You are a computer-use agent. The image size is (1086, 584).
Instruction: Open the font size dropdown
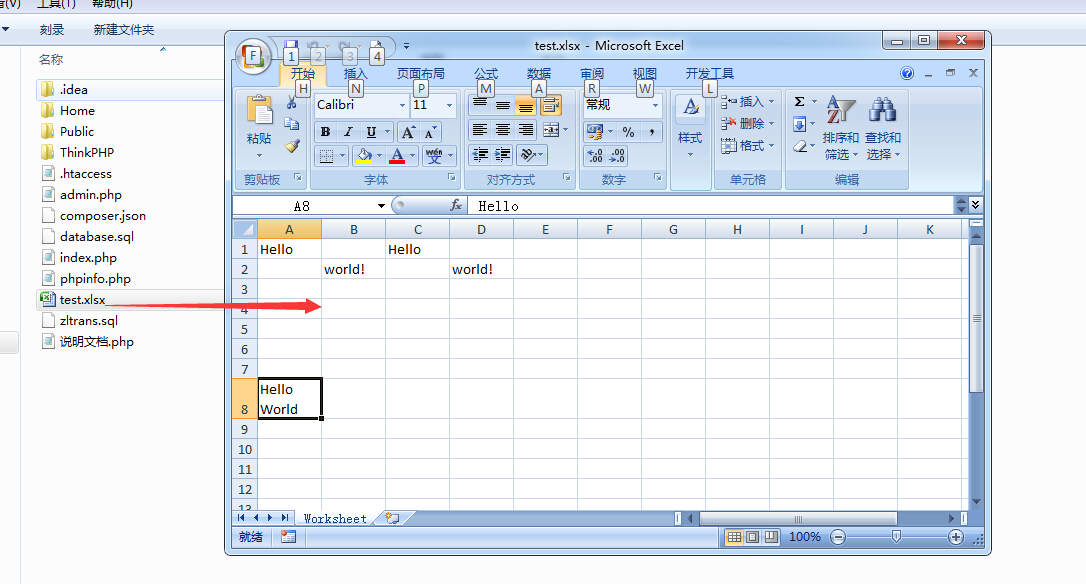click(x=450, y=104)
